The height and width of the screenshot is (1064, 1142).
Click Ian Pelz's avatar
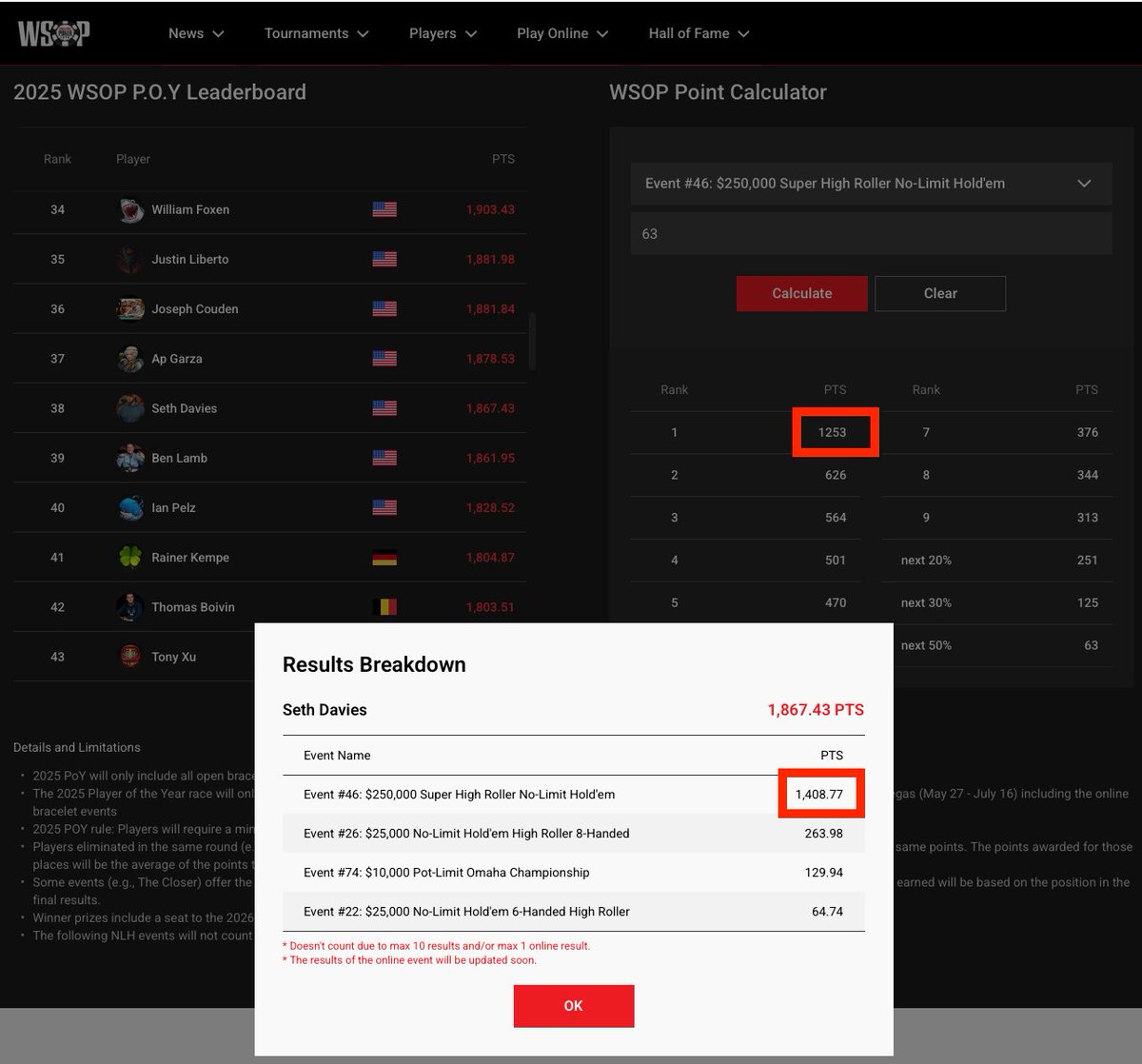pos(130,507)
